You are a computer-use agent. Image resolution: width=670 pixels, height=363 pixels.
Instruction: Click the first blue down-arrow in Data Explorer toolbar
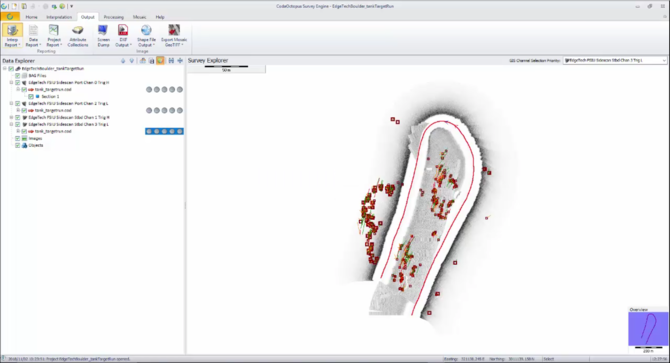[x=123, y=61]
